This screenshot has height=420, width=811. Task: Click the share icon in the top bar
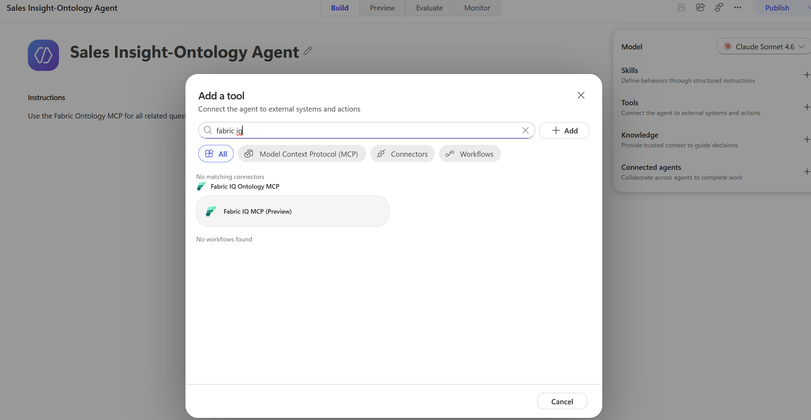(x=700, y=7)
